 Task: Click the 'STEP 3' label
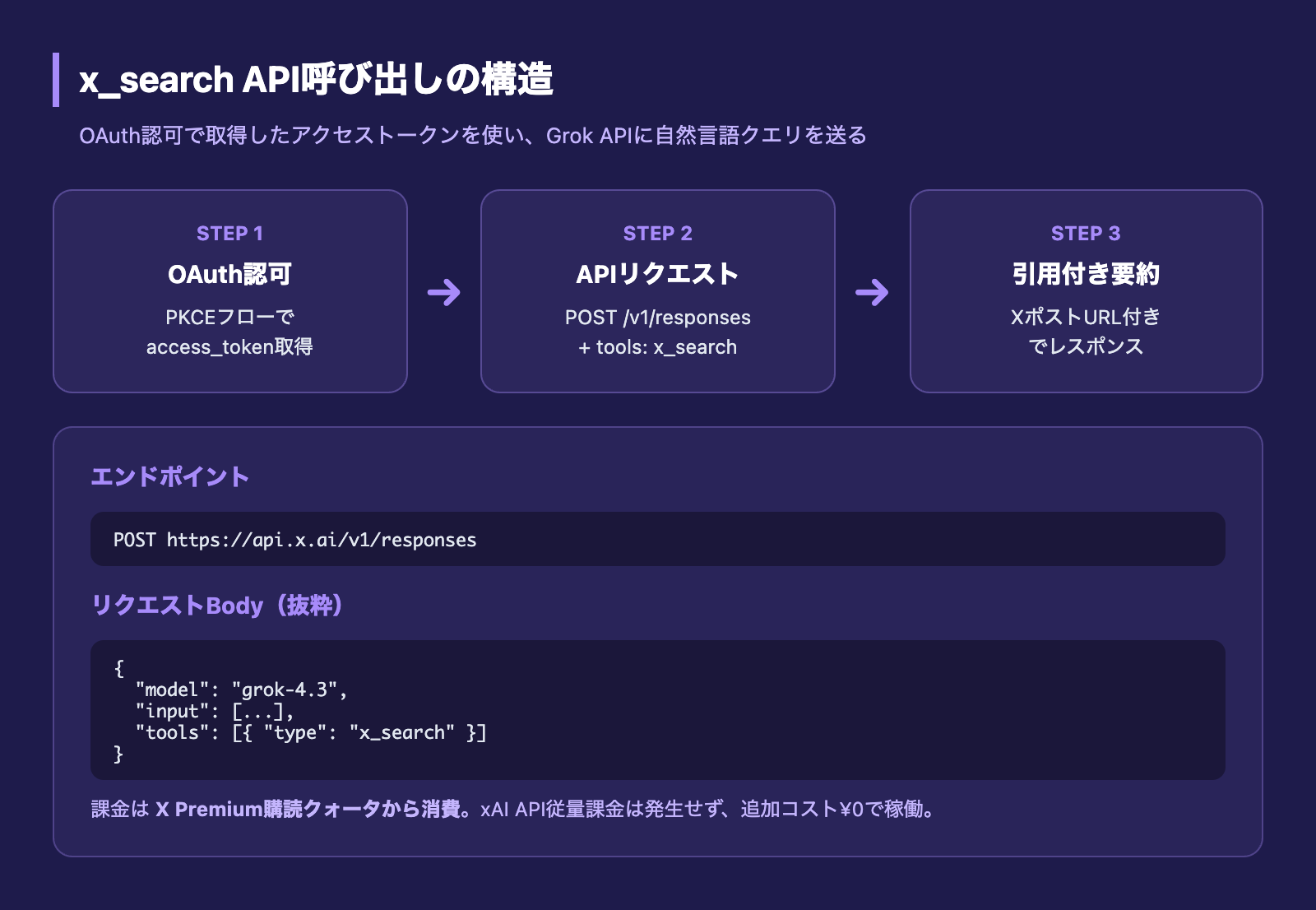pyautogui.click(x=1086, y=234)
